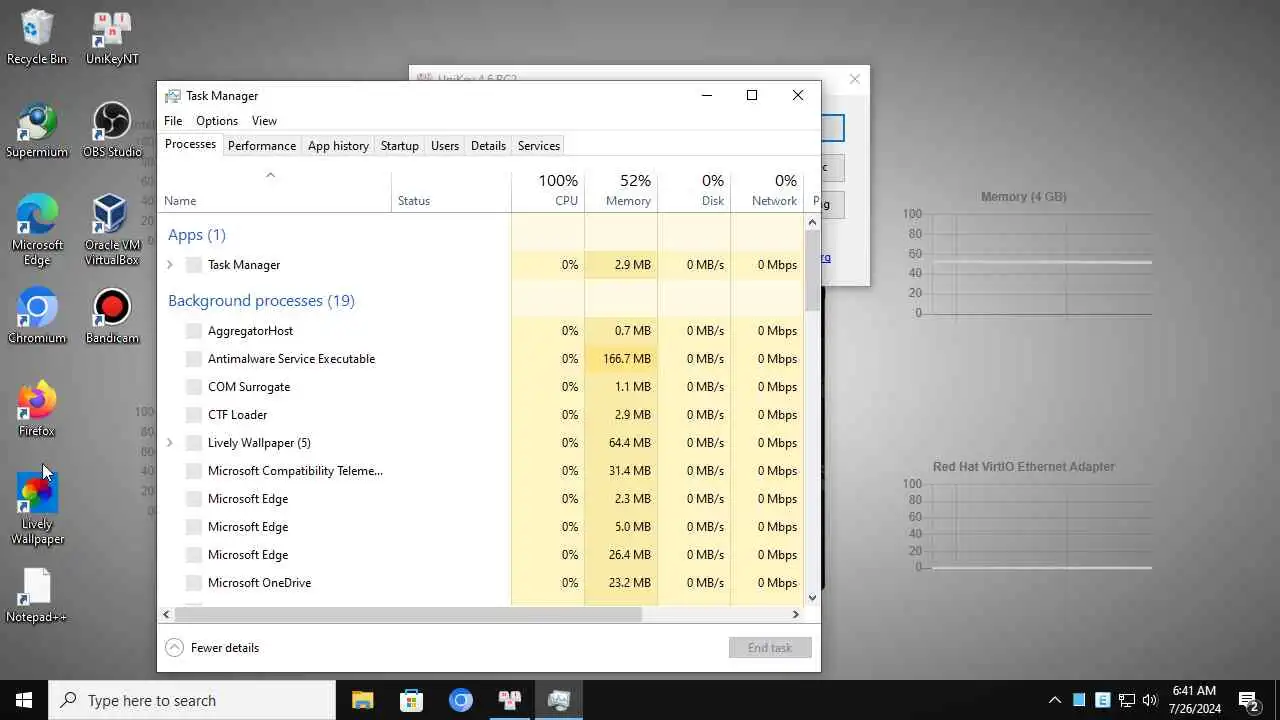Click the End task button
The height and width of the screenshot is (720, 1280).
[x=770, y=648]
